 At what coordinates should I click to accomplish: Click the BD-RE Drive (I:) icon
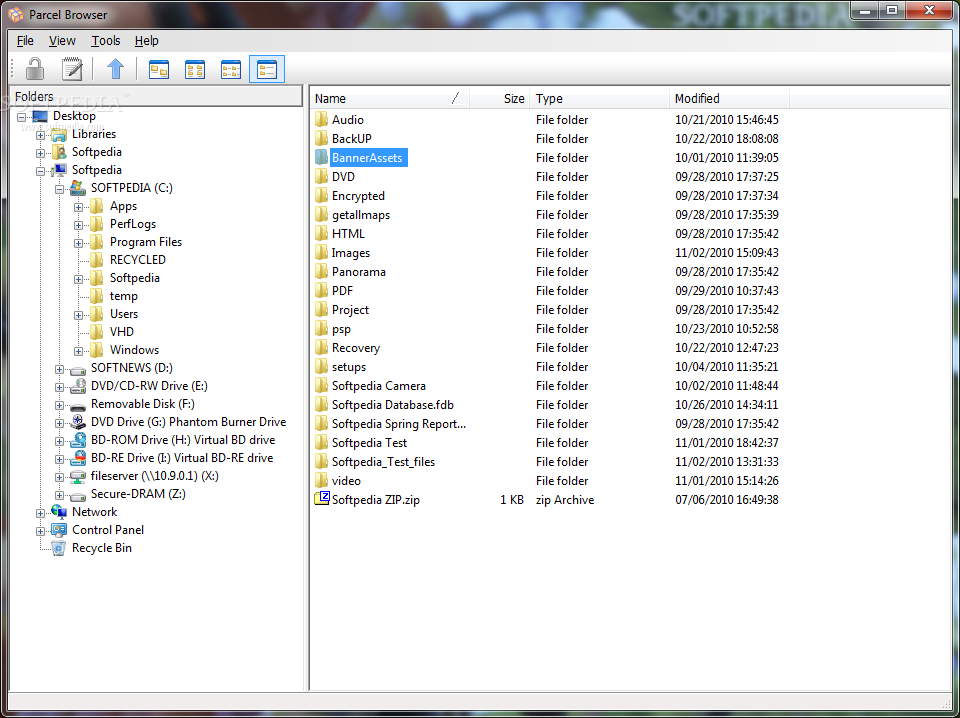tap(78, 458)
